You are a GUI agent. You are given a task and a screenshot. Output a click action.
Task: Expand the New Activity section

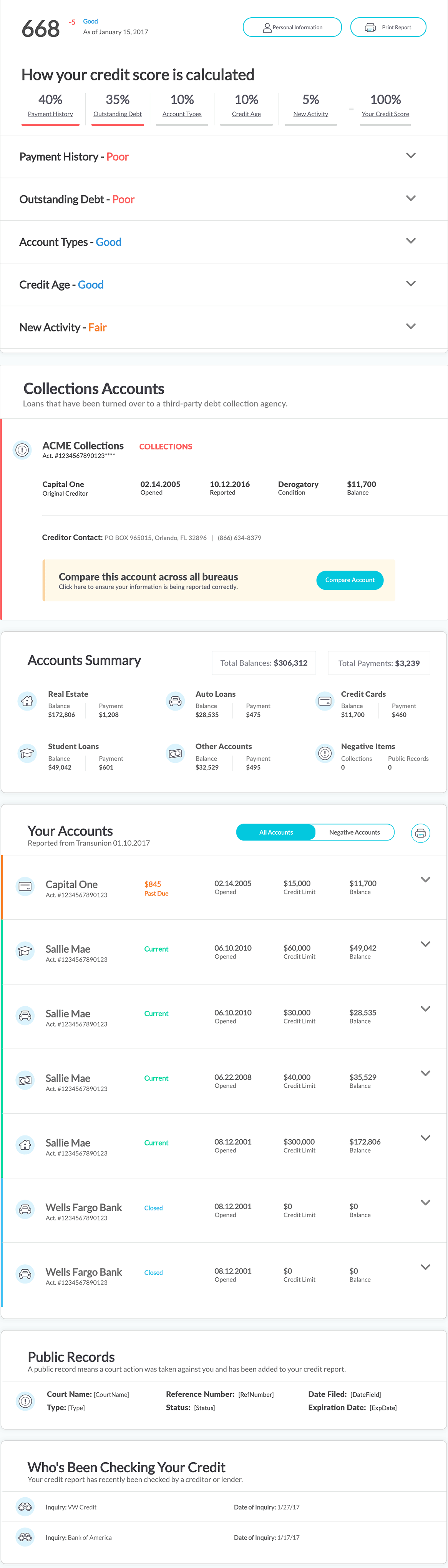(411, 326)
